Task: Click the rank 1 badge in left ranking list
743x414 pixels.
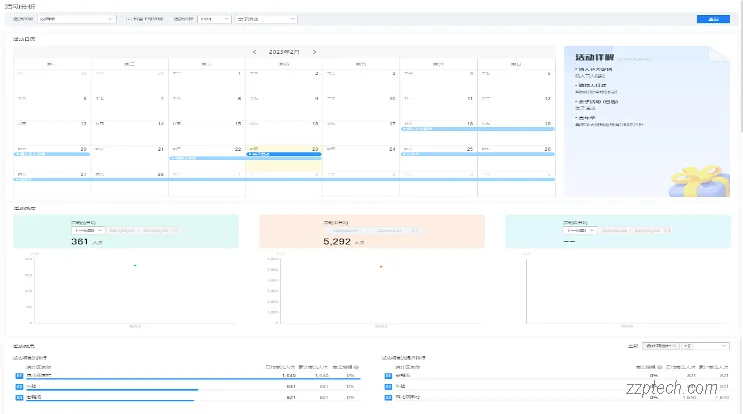Action: tap(19, 375)
